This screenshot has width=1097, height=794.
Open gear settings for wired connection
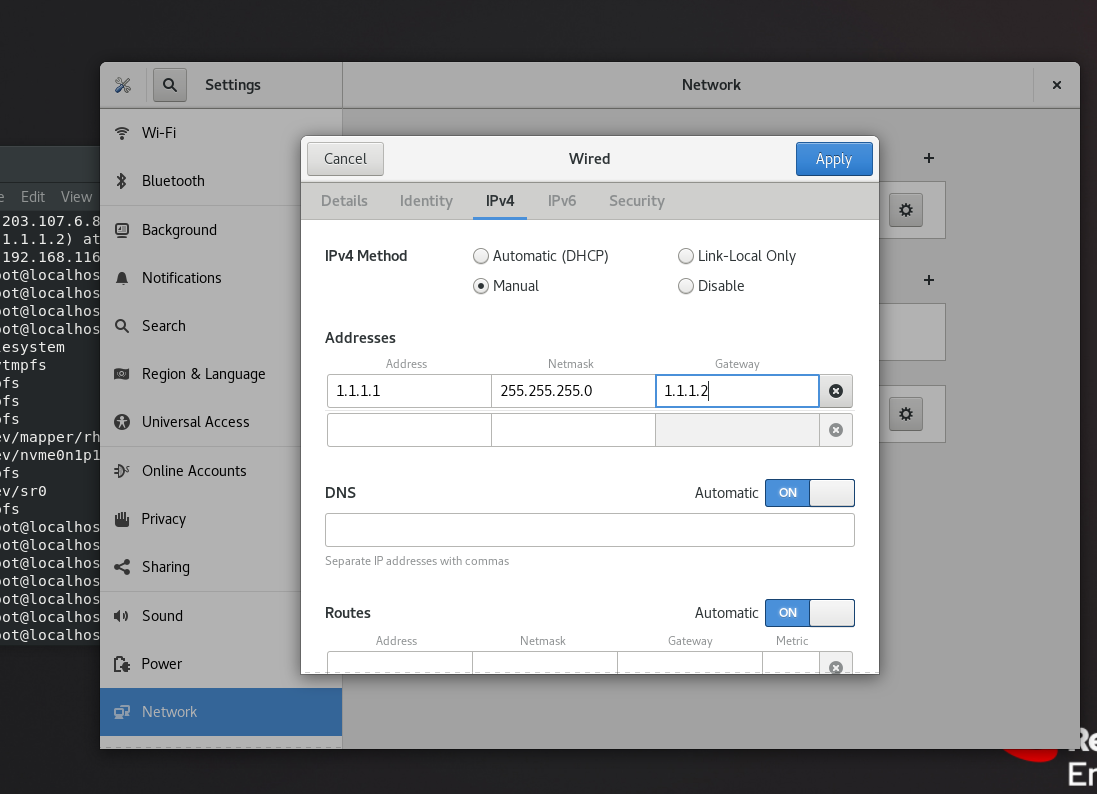click(x=905, y=210)
